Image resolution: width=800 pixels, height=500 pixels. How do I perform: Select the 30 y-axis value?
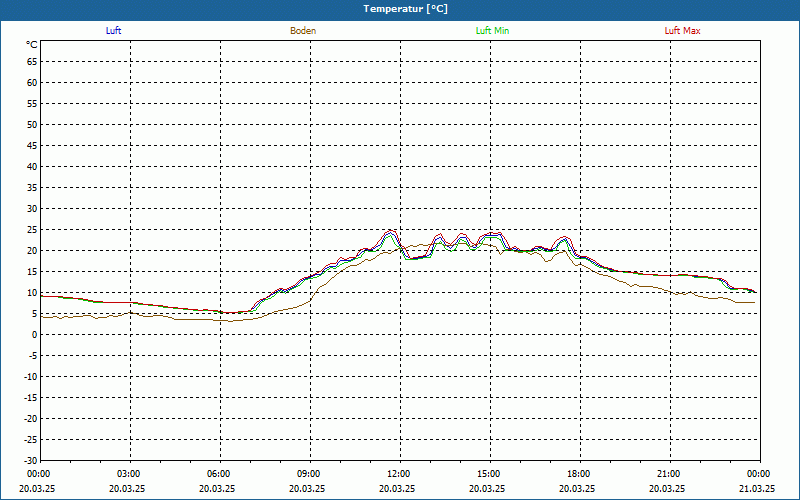pos(32,209)
